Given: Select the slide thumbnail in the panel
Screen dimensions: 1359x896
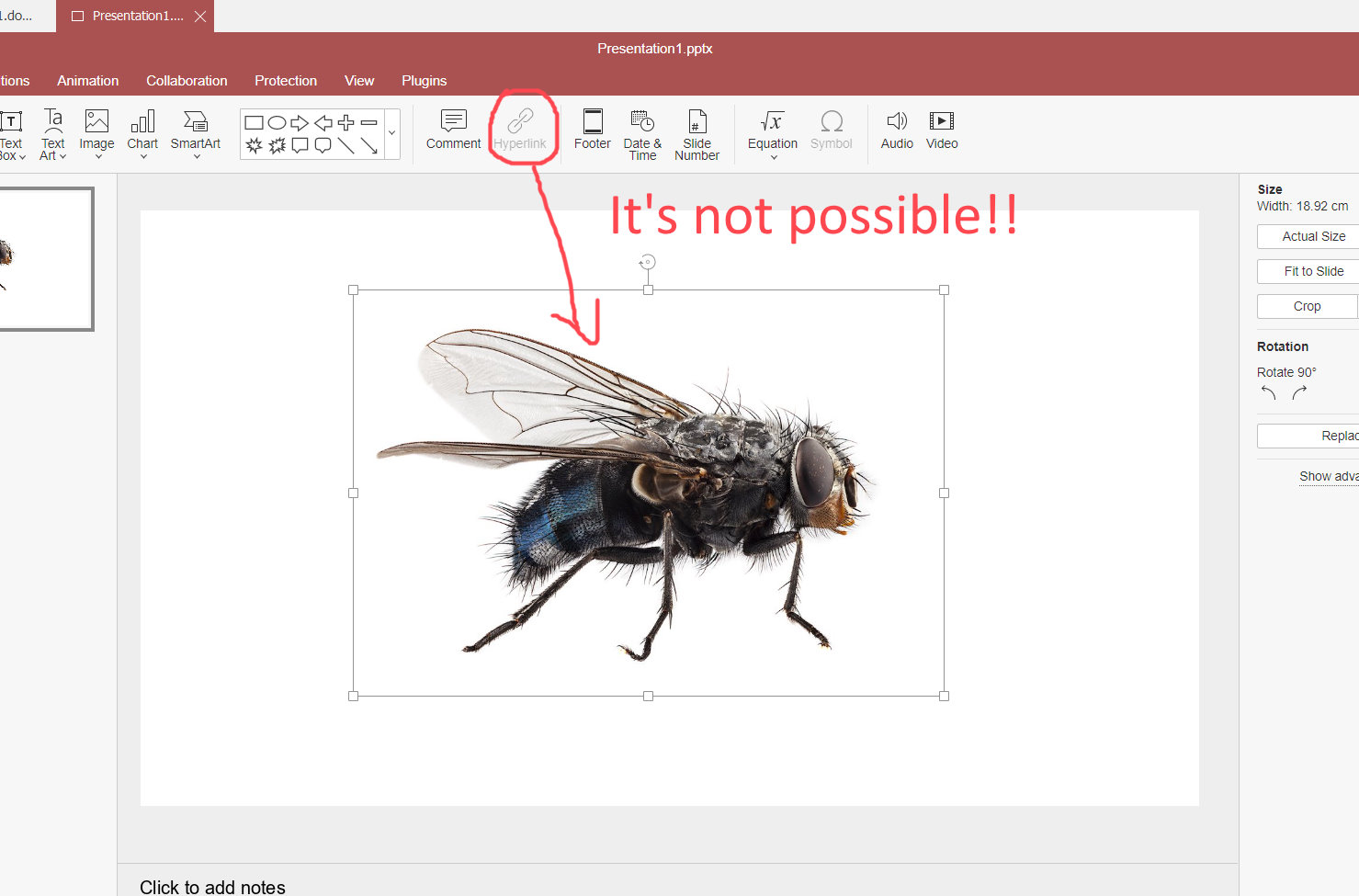Looking at the screenshot, I should [x=47, y=258].
